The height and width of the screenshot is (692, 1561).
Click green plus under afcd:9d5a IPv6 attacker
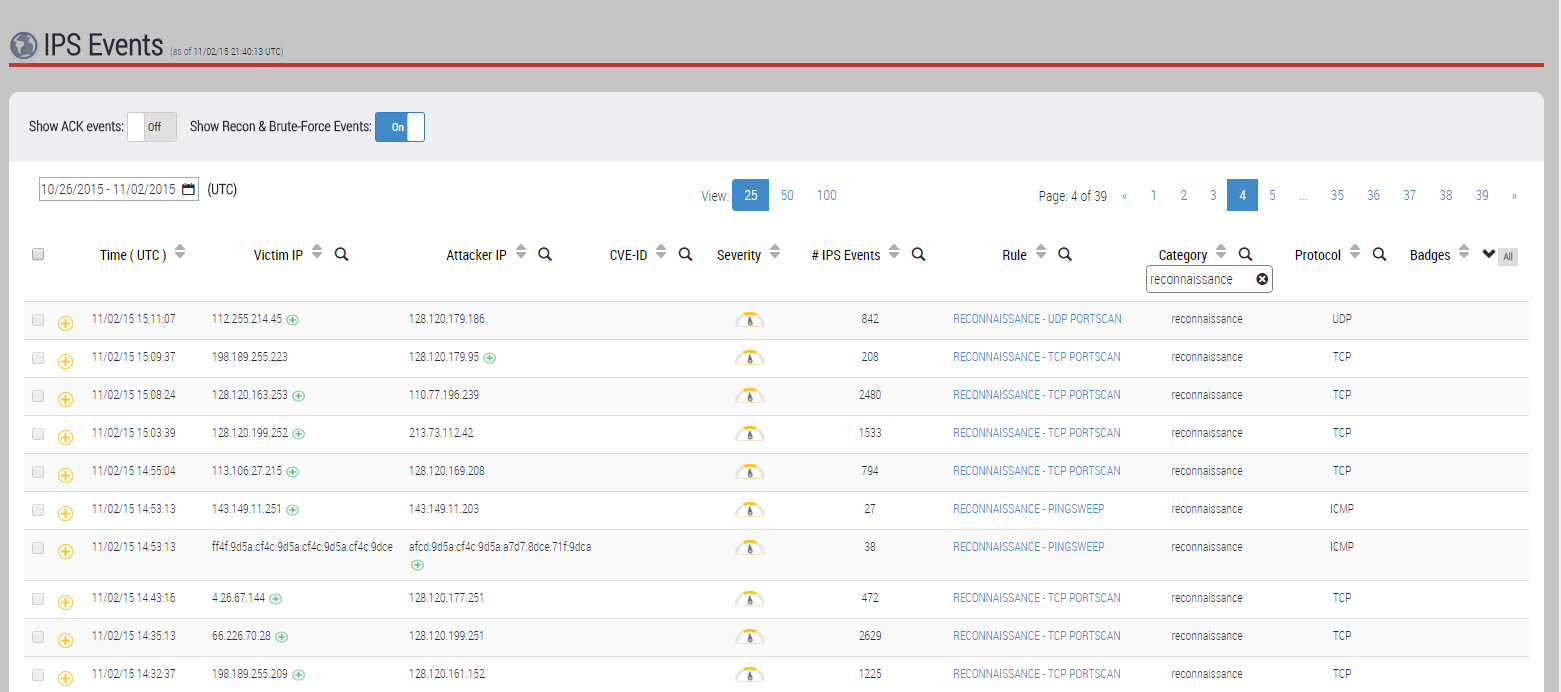click(x=417, y=565)
